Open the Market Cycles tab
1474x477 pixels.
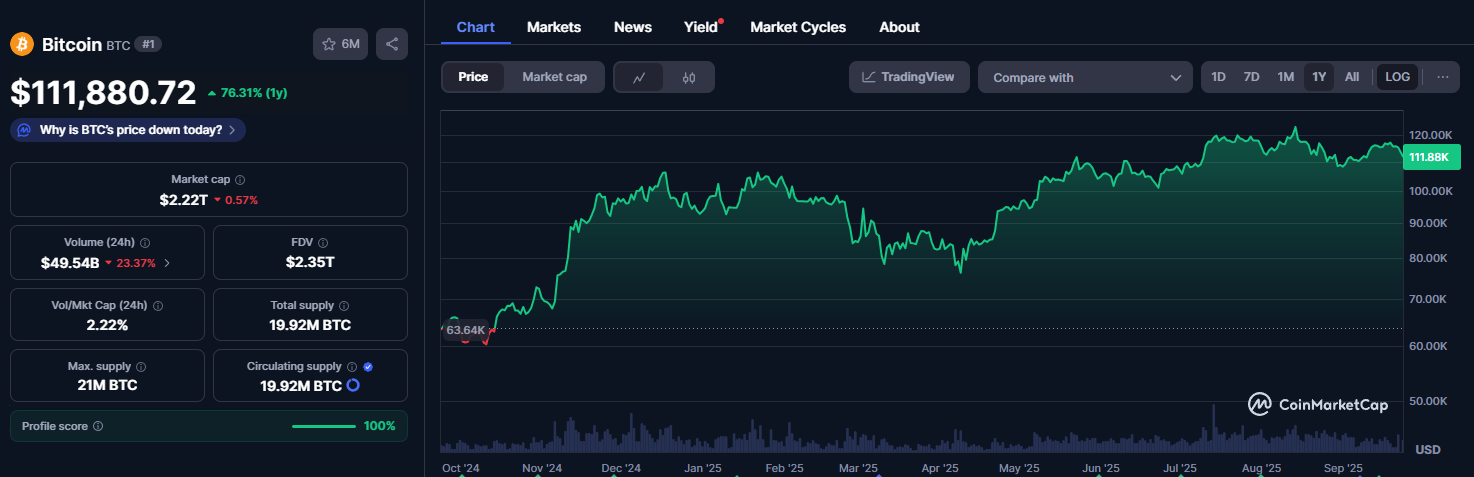798,27
